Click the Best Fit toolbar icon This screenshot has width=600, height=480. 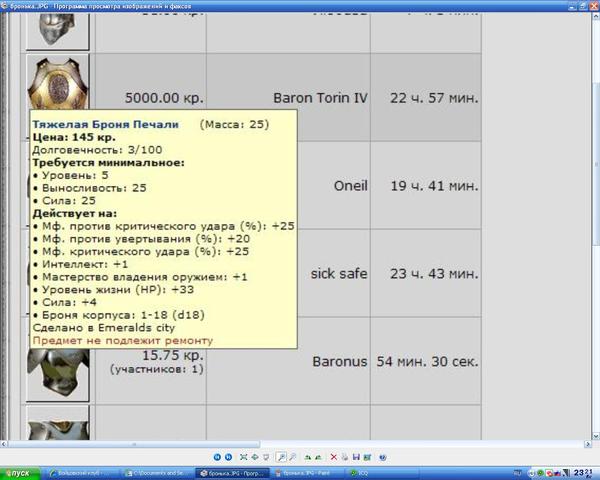pyautogui.click(x=243, y=457)
